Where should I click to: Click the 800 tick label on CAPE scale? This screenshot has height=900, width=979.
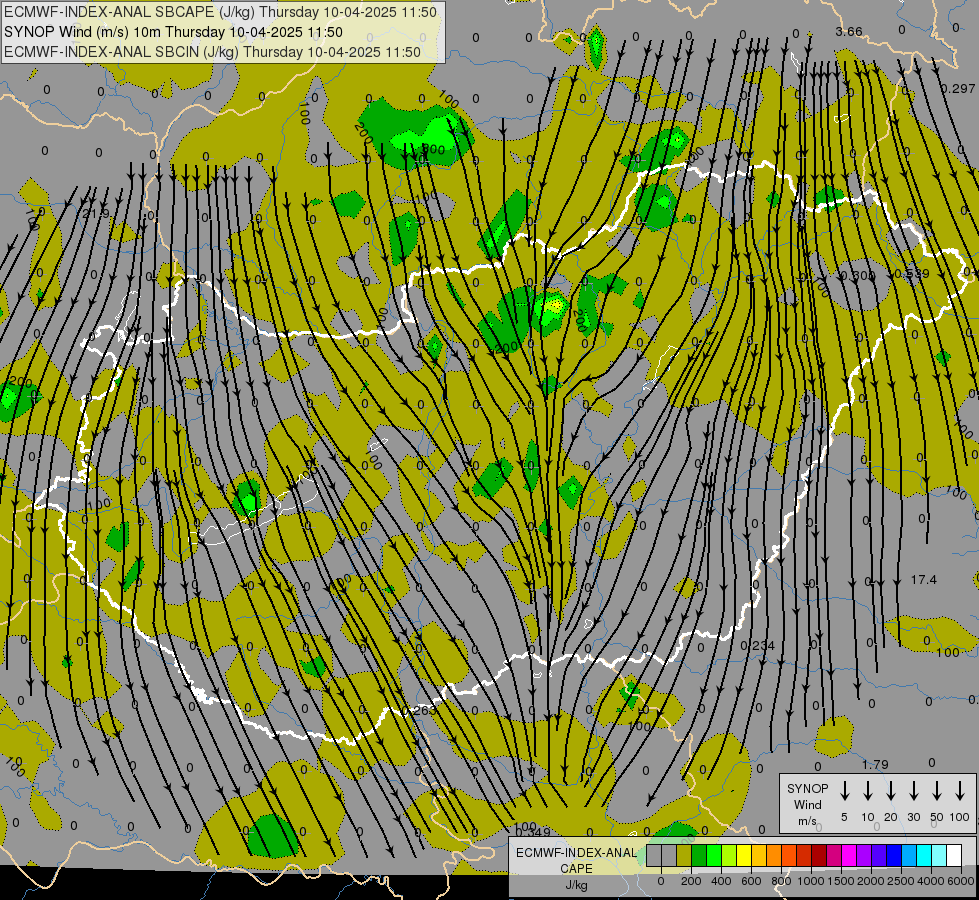click(x=781, y=881)
